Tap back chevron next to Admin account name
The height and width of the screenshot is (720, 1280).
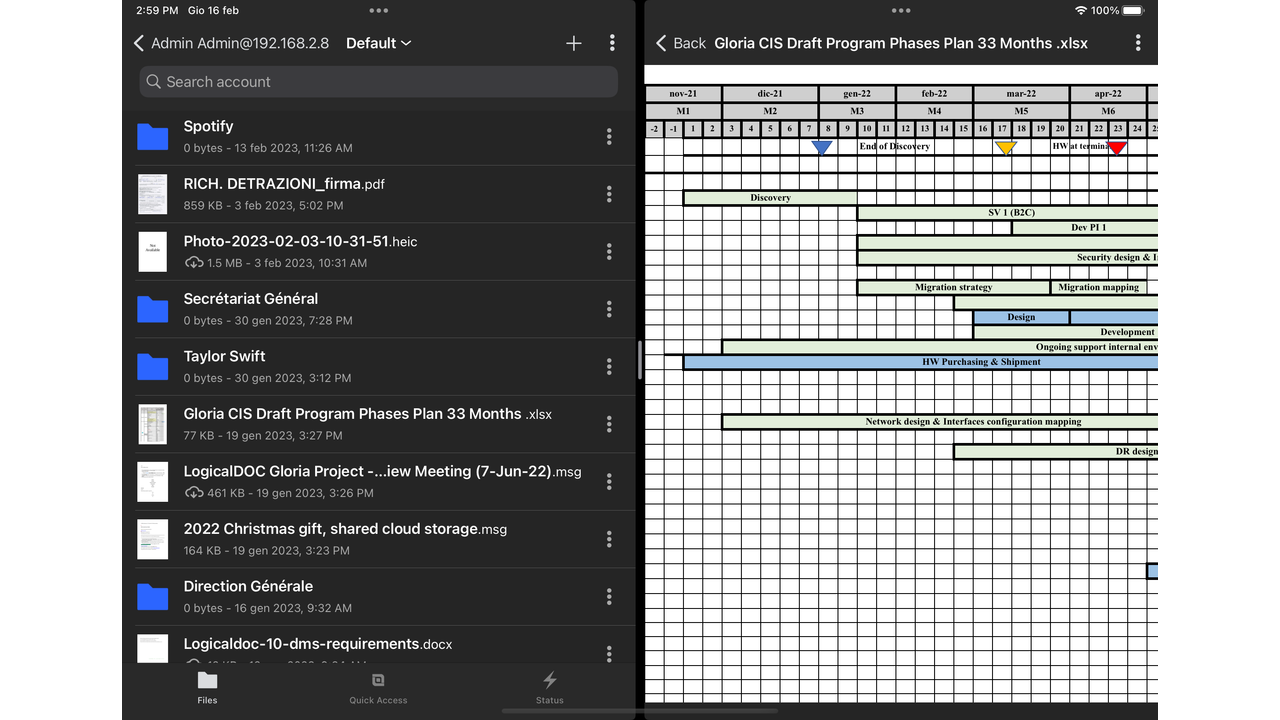[139, 43]
